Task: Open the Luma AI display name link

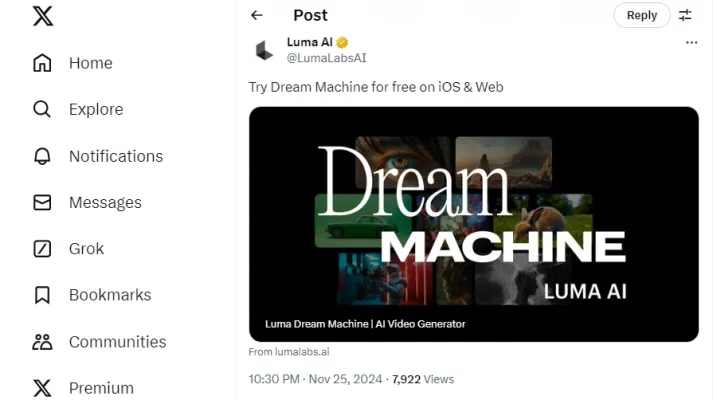Action: (x=310, y=42)
